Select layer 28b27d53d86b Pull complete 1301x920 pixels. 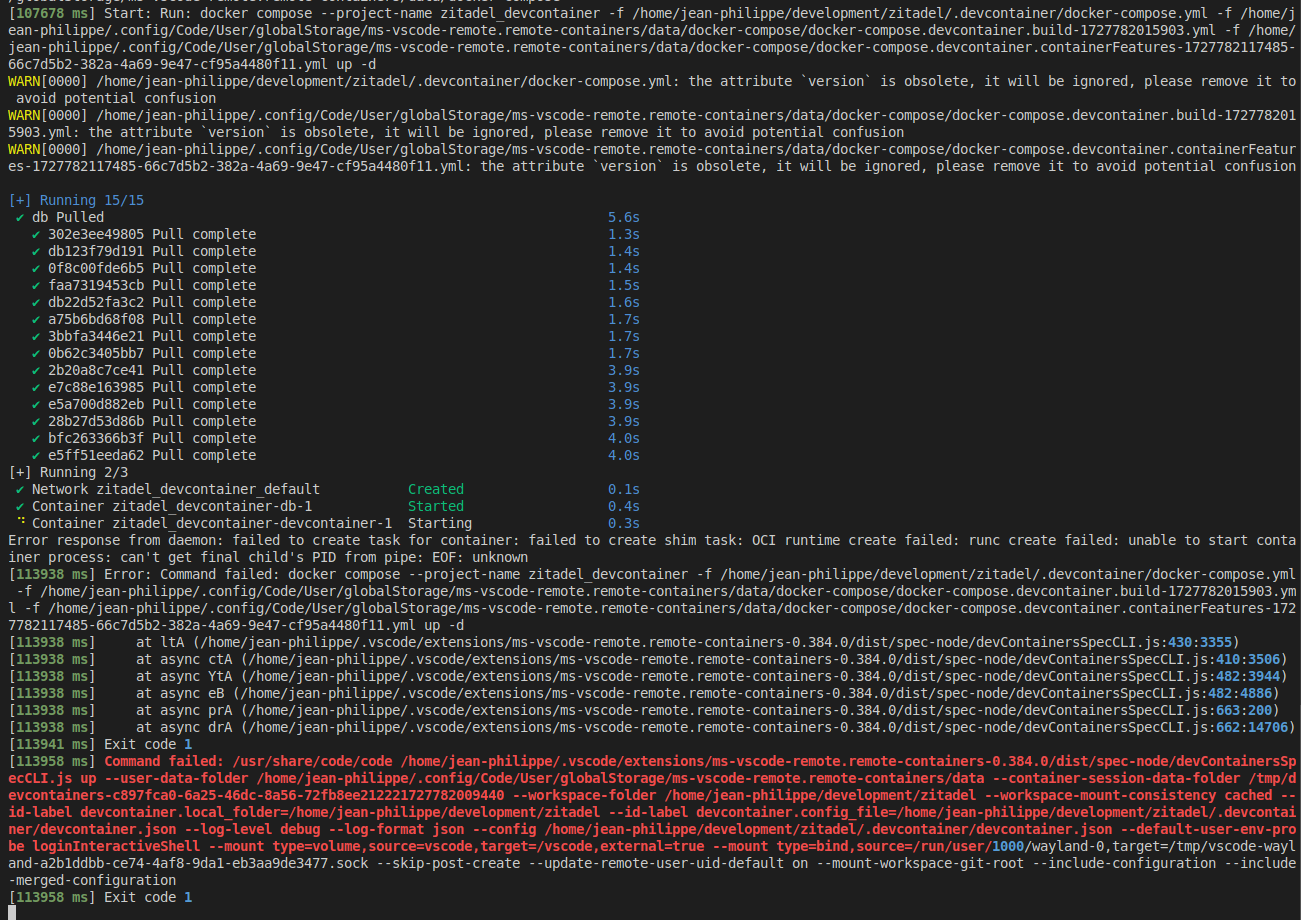(152, 421)
